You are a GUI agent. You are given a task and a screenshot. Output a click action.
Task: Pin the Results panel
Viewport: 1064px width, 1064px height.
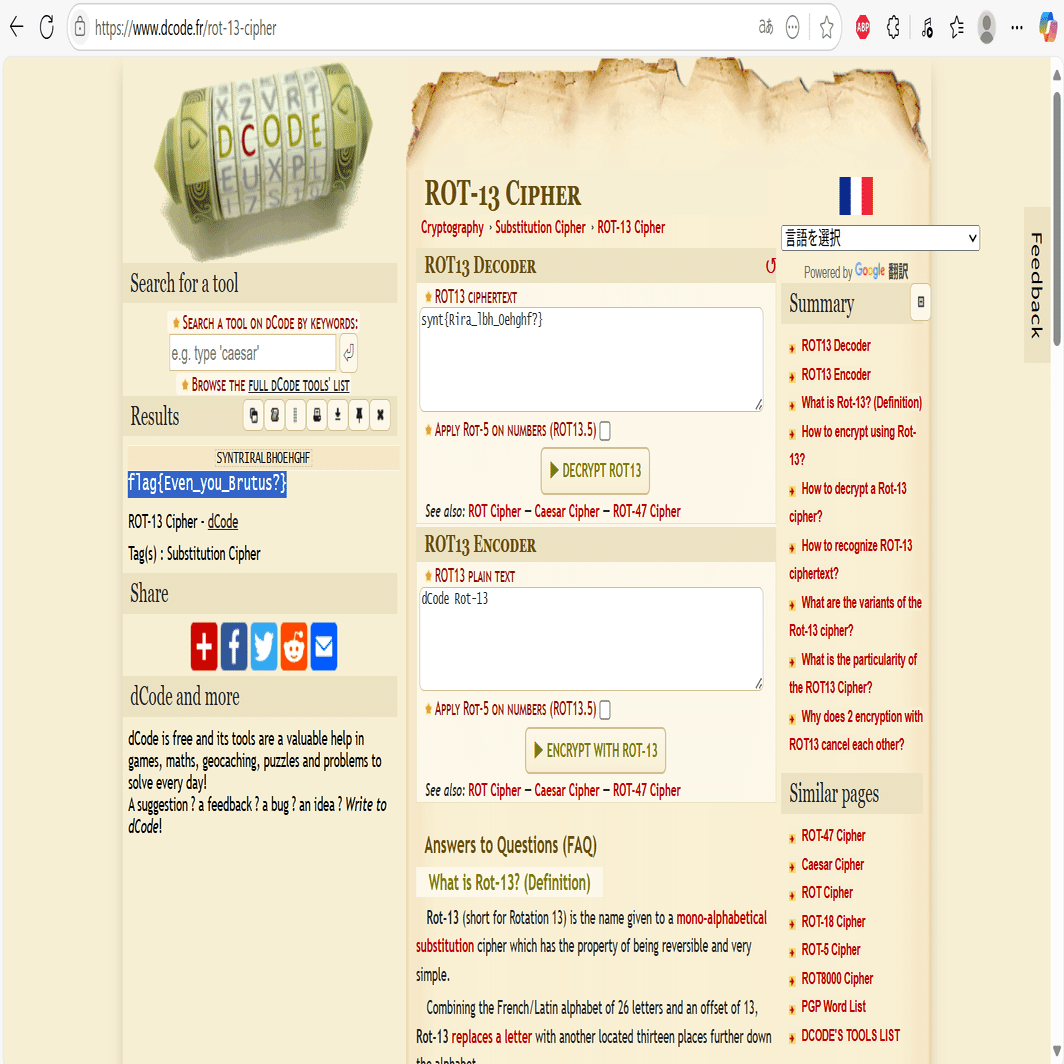(358, 415)
